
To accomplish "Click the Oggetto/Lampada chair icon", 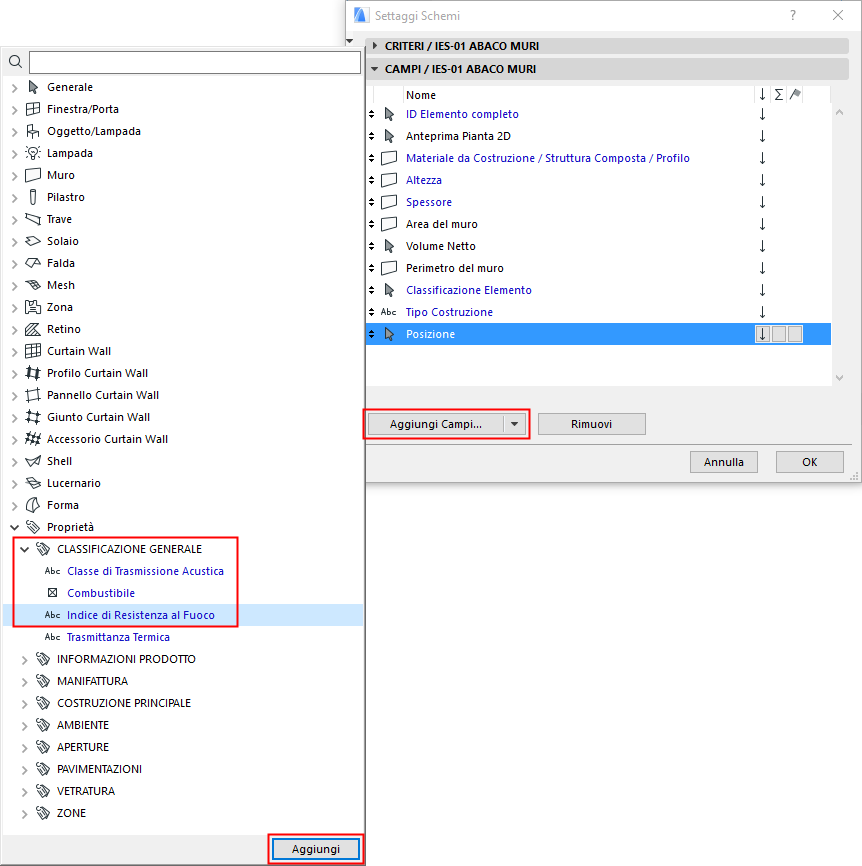I will coord(33,131).
